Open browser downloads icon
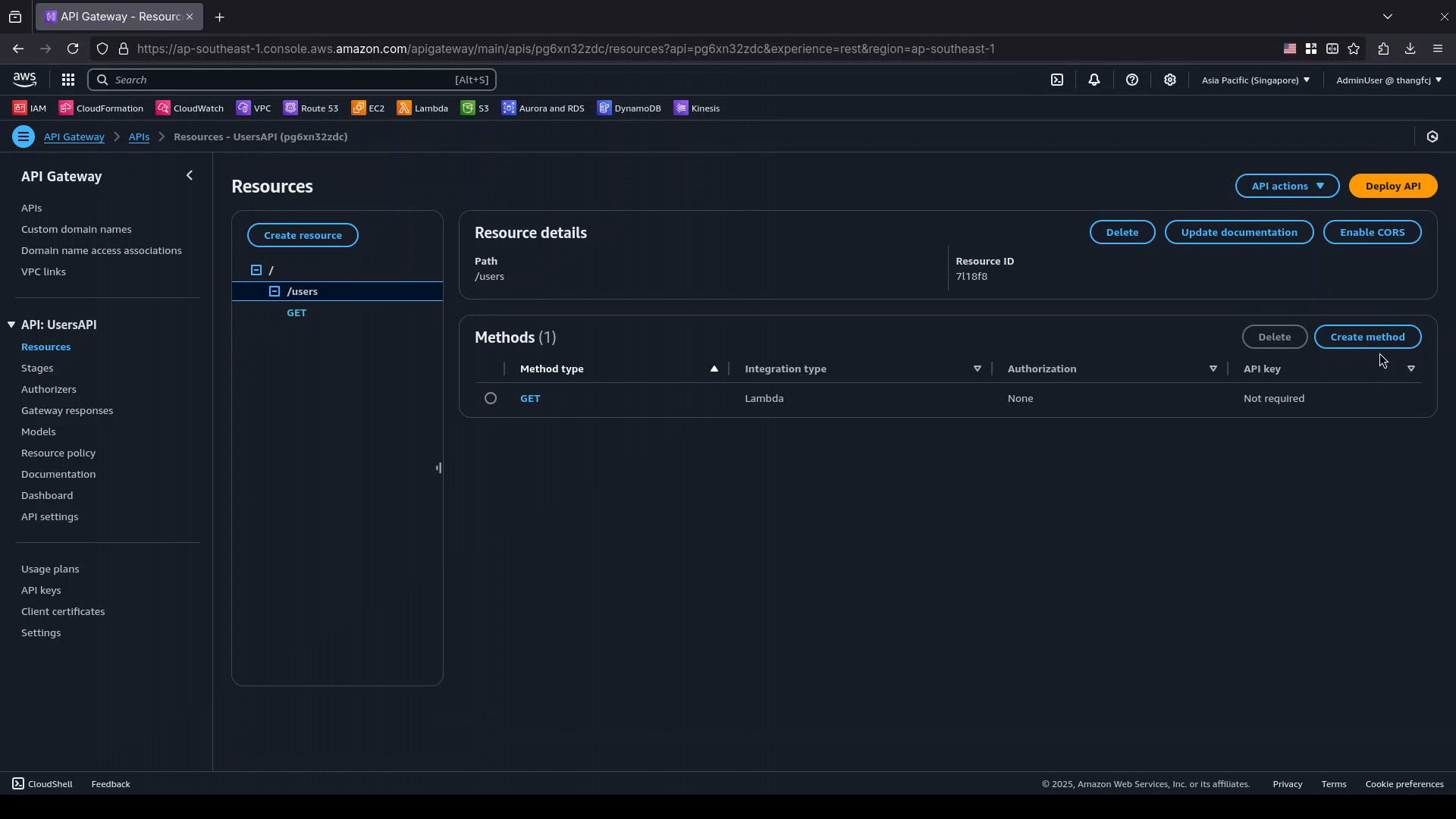 [1410, 49]
